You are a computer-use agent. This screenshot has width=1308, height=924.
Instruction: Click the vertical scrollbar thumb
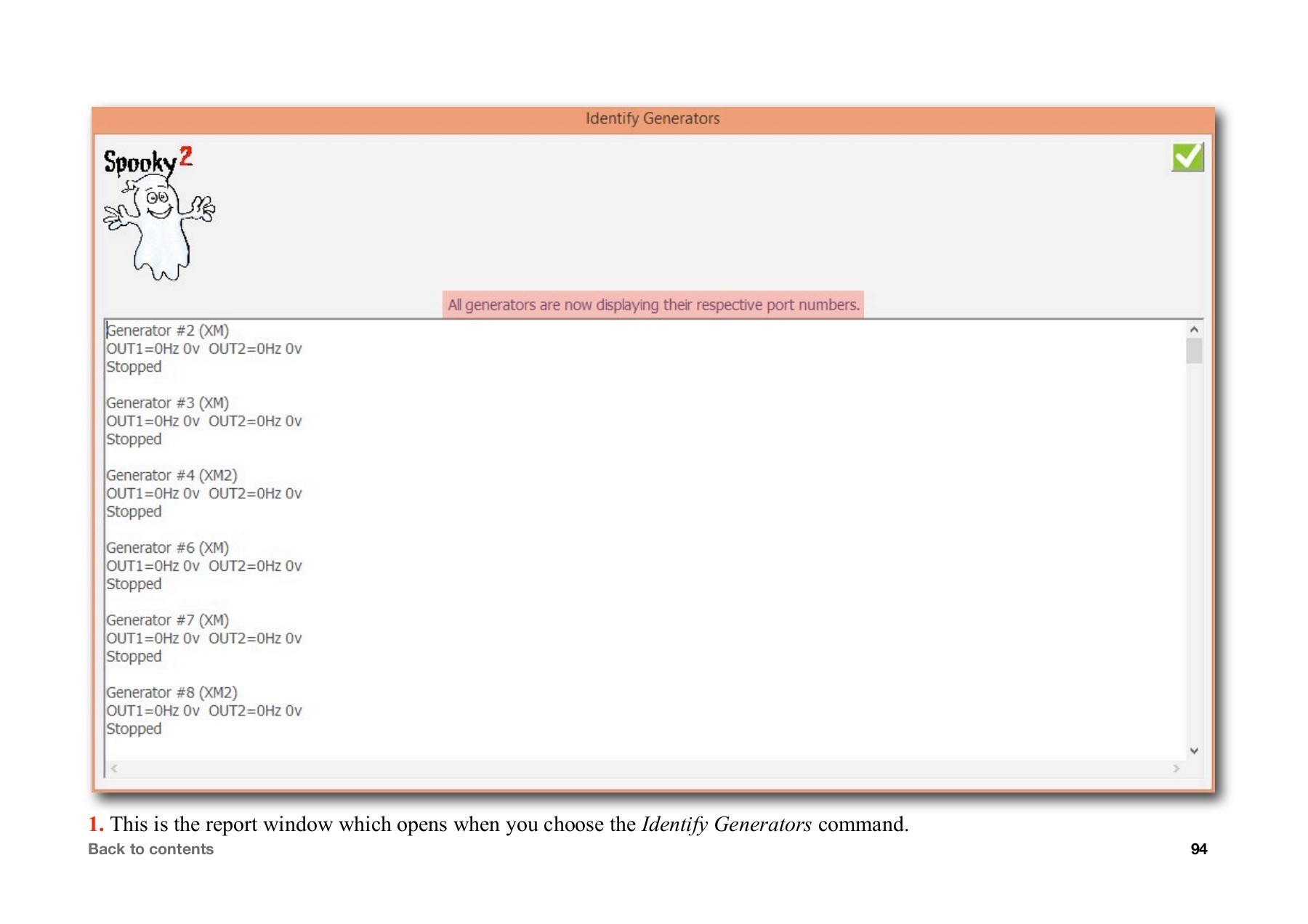click(1193, 352)
